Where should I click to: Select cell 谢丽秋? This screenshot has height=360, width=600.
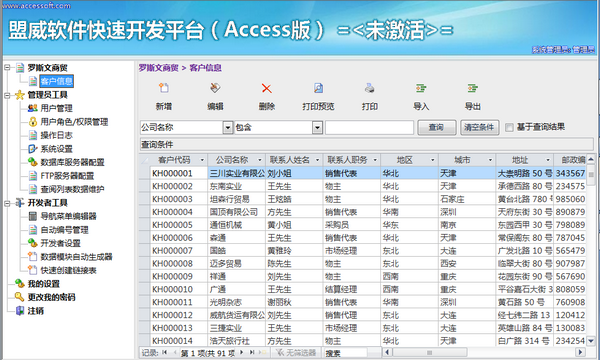click(294, 302)
